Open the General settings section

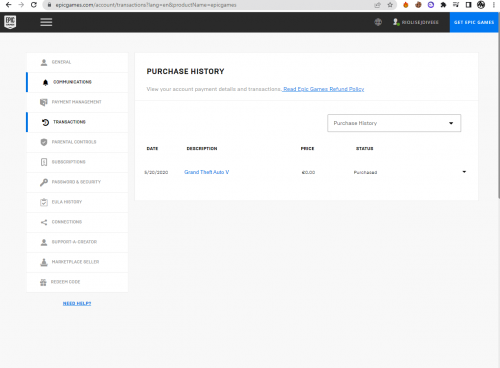77,62
